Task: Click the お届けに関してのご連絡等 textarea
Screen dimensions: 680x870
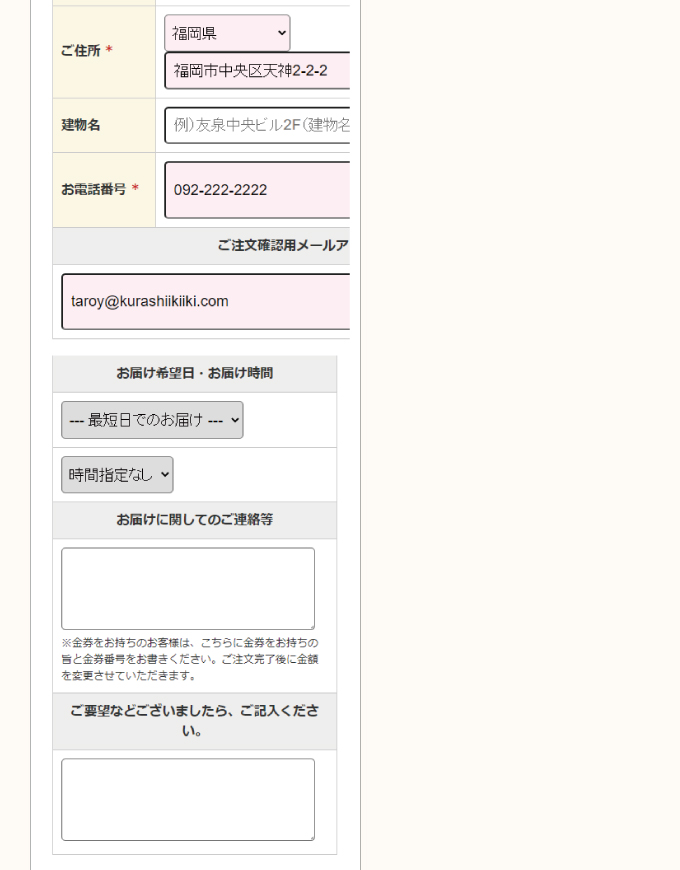Action: tap(188, 589)
